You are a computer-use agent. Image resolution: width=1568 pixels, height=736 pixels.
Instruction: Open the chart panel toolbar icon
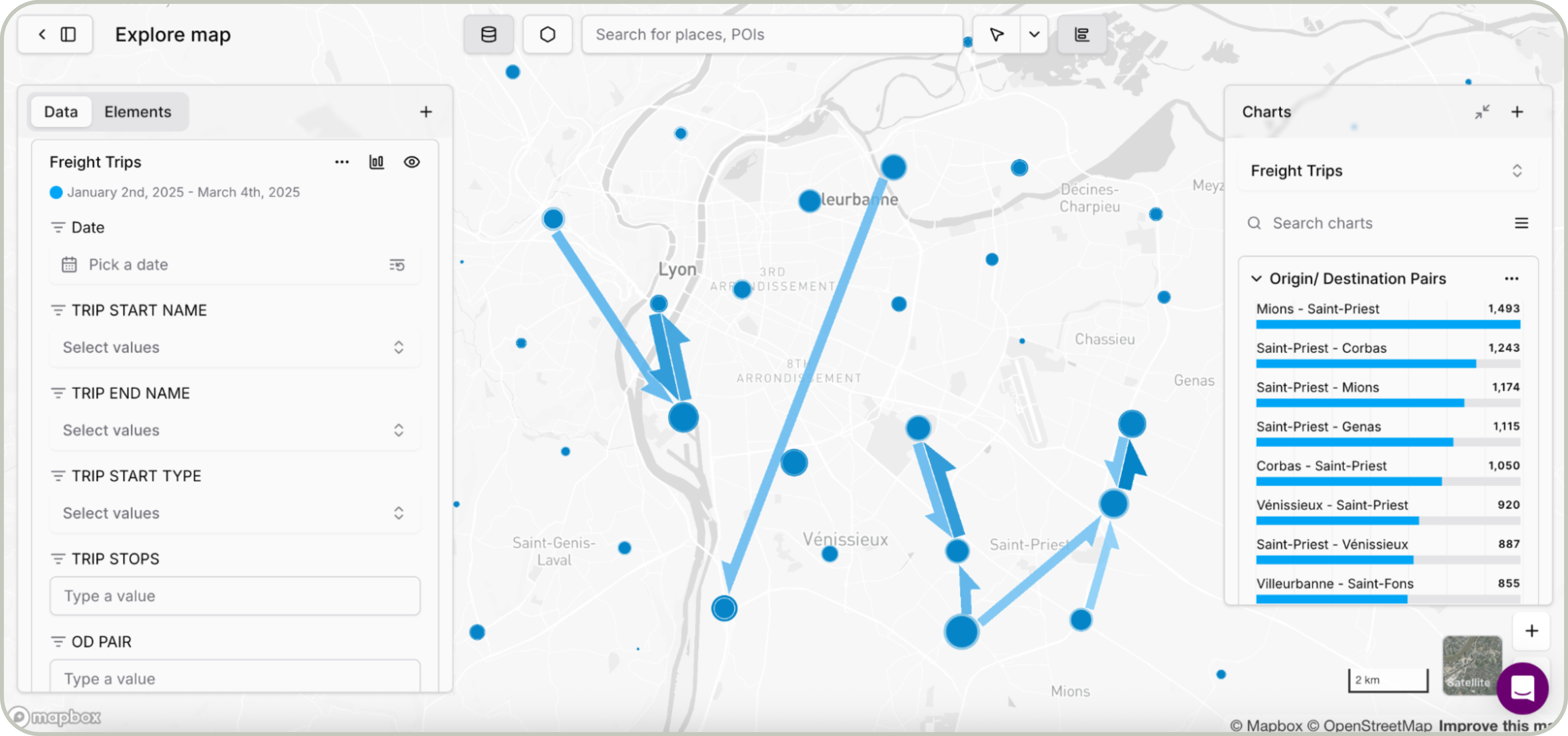[x=1082, y=35]
